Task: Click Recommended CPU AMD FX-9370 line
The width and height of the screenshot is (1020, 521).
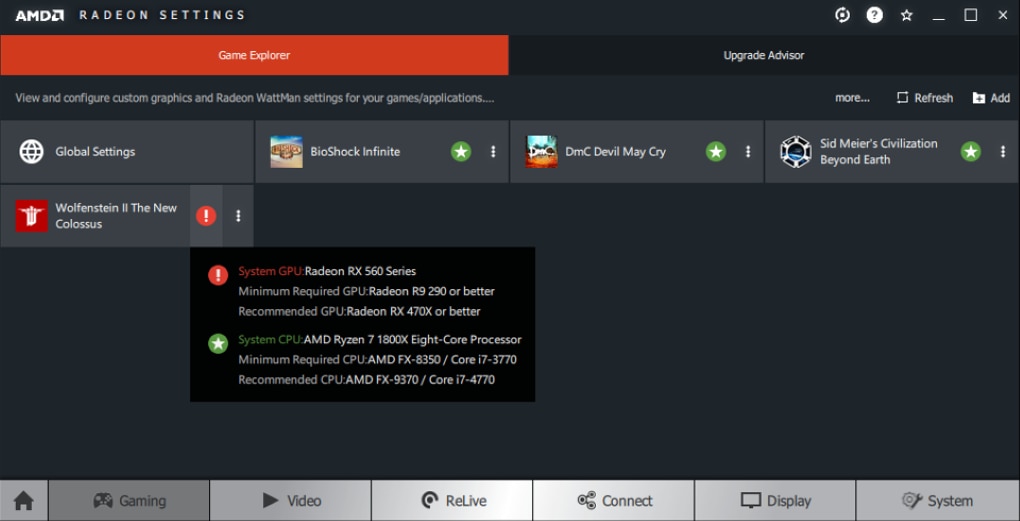Action: pos(366,380)
